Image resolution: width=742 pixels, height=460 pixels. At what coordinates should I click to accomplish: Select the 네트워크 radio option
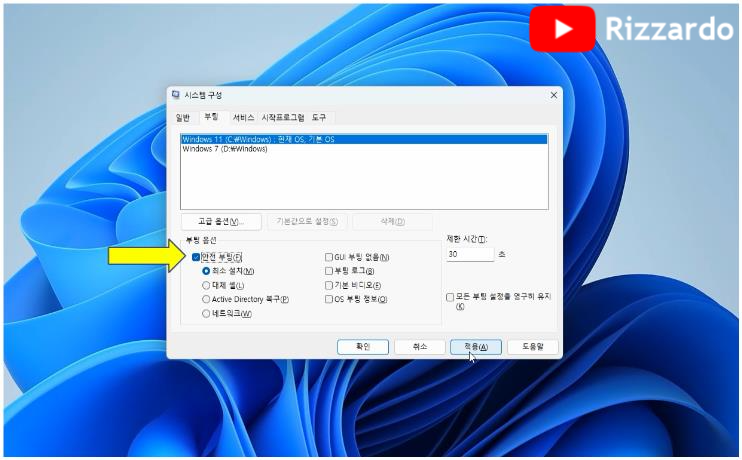click(206, 313)
